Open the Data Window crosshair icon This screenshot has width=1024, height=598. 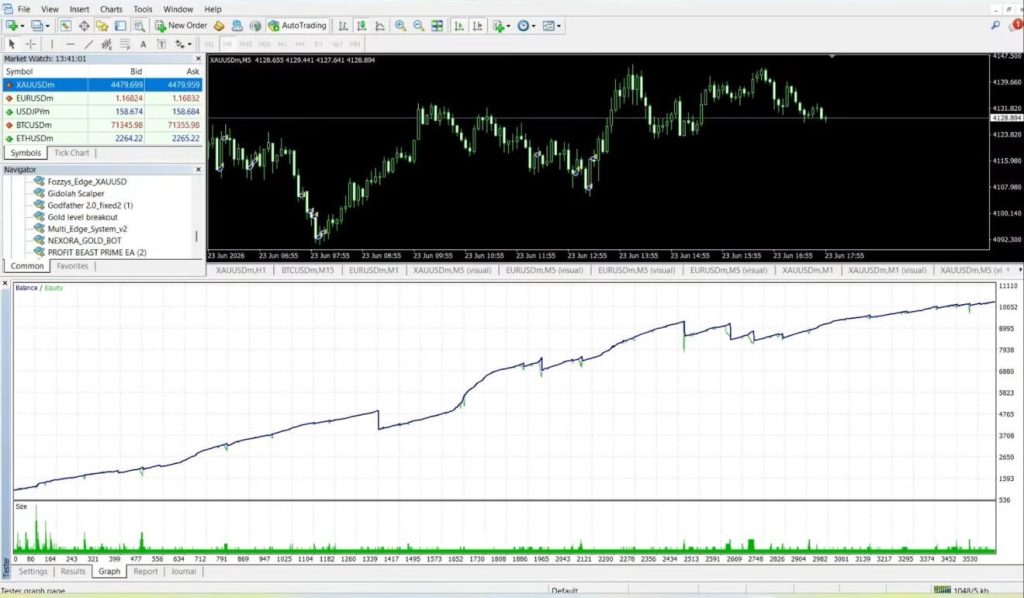[x=84, y=25]
